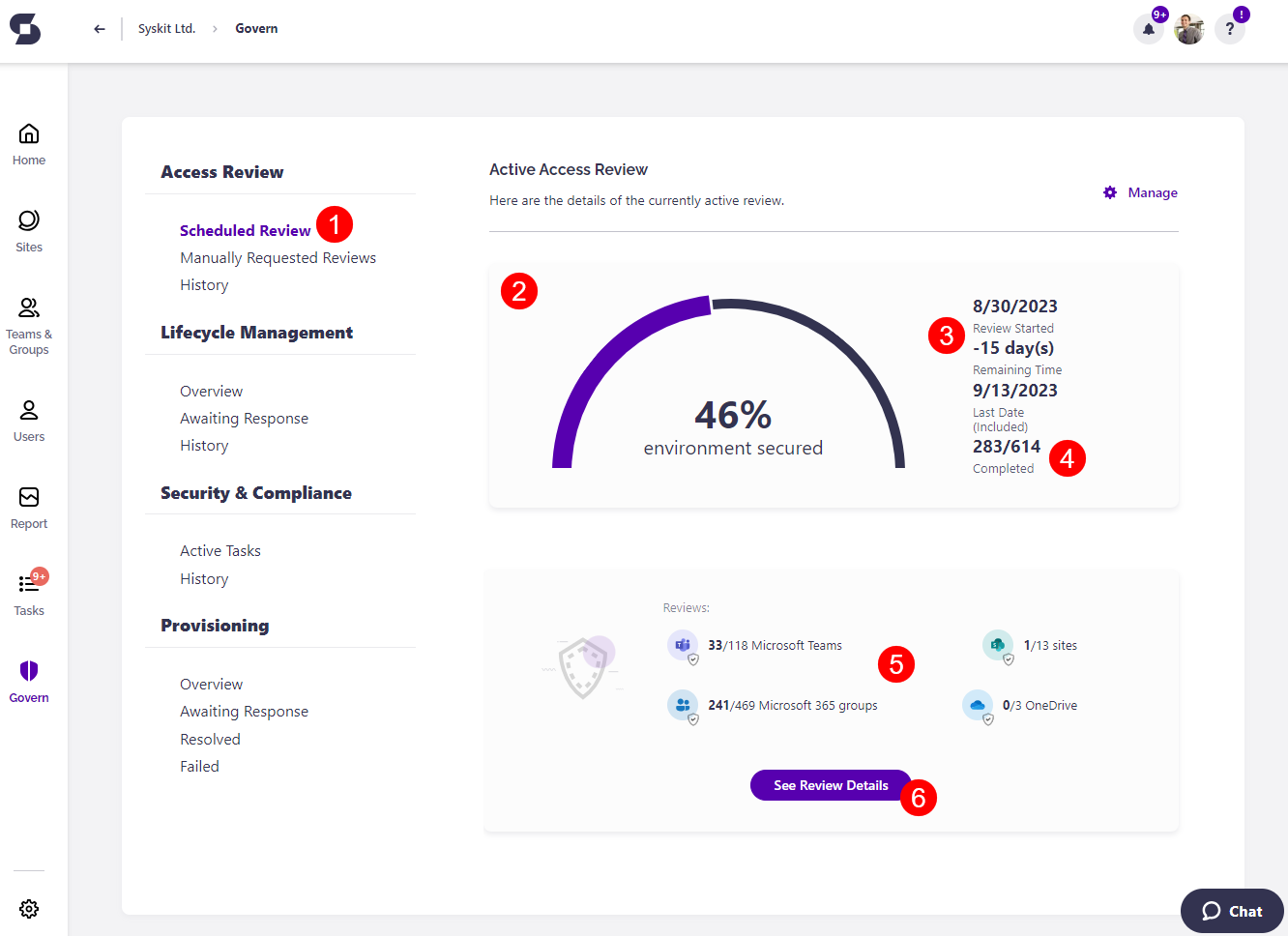Select the Sites icon in the sidebar
1288x936 pixels.
[x=28, y=230]
